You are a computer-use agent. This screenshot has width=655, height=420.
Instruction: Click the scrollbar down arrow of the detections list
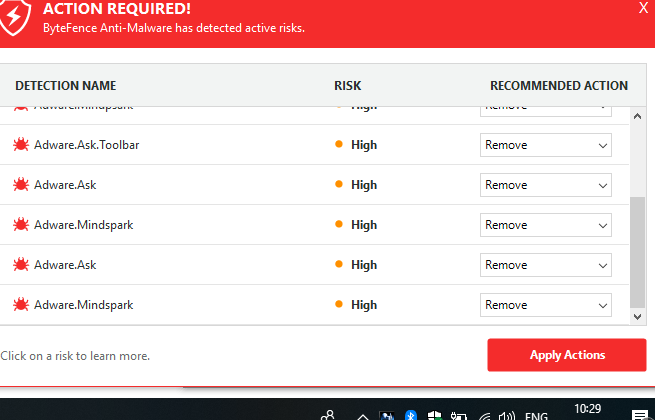[637, 317]
